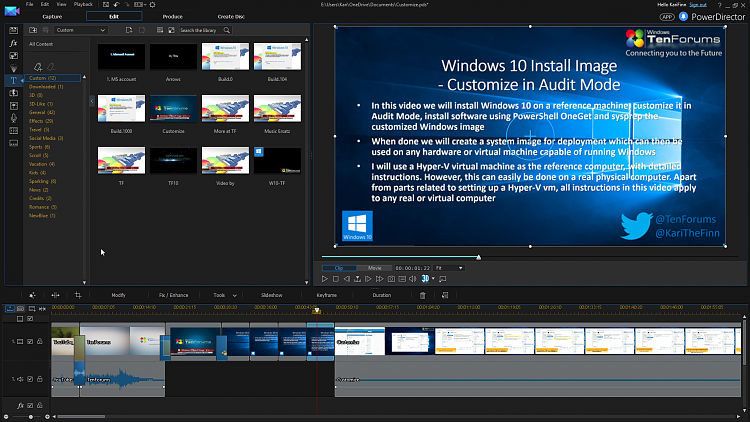Open the Media Room icon in sidebar
This screenshot has height=422, width=750.
[13, 30]
